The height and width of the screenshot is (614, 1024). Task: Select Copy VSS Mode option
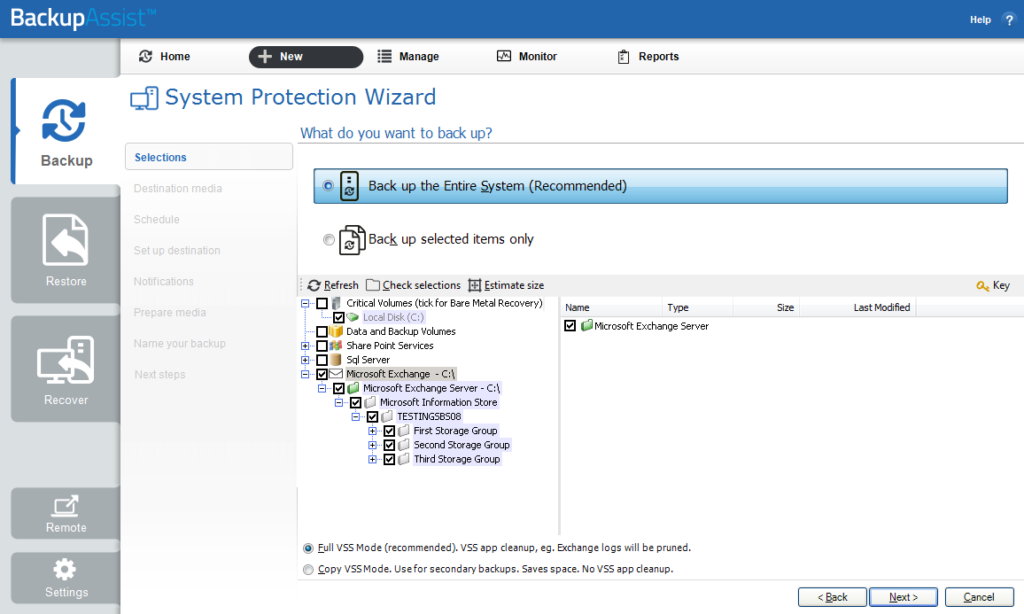[x=308, y=569]
